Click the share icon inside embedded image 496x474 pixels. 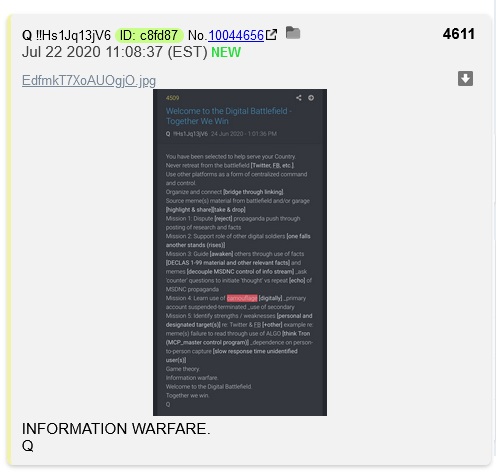point(299,98)
